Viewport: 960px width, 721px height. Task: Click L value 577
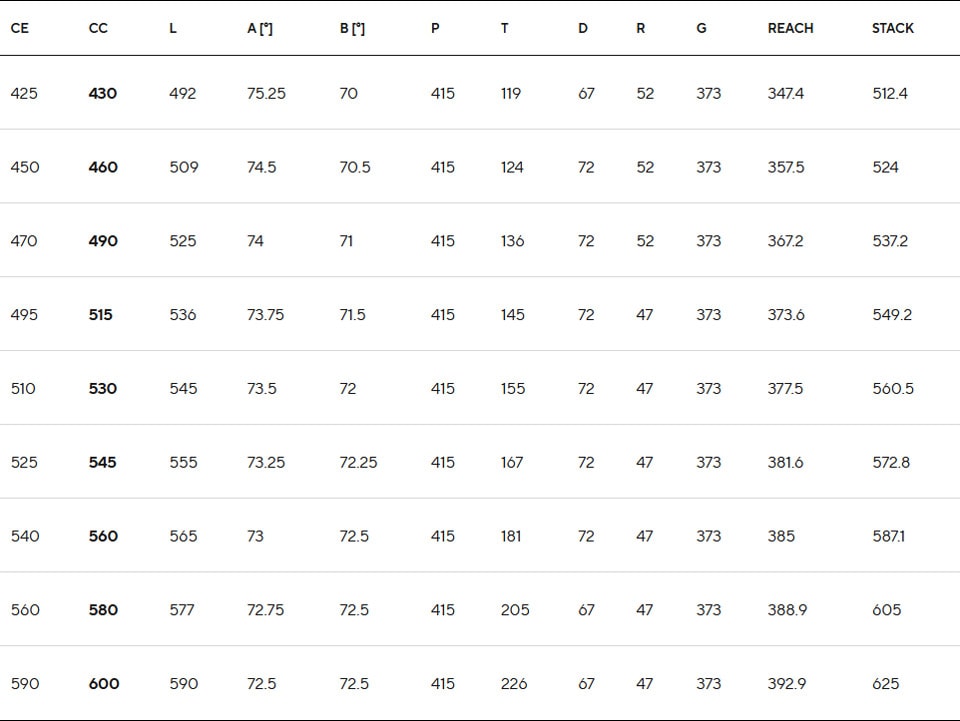[182, 610]
